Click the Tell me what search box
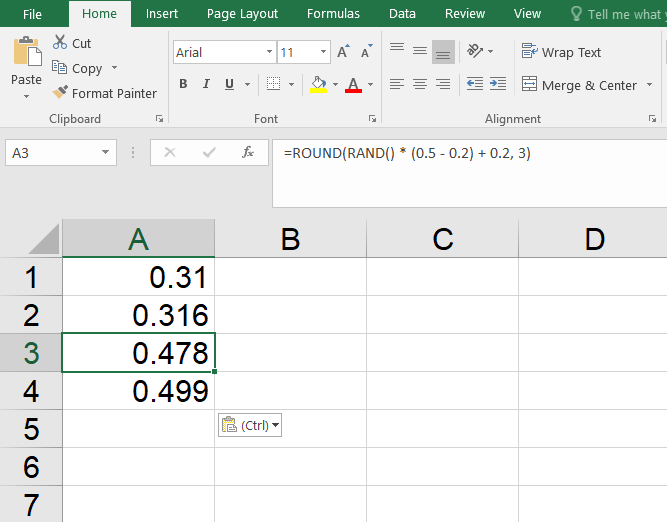The width and height of the screenshot is (667, 522). click(x=618, y=14)
